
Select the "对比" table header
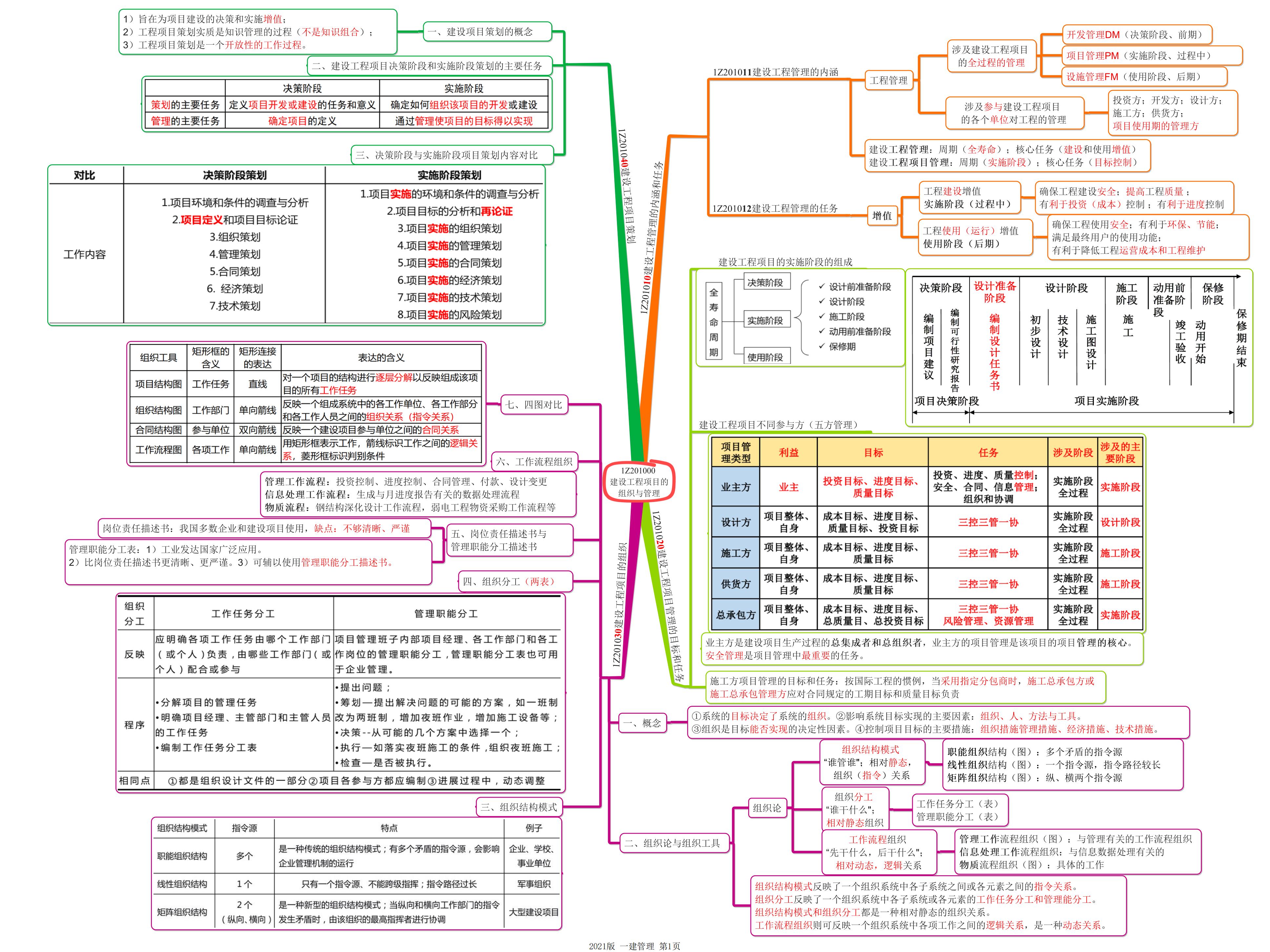[84, 175]
